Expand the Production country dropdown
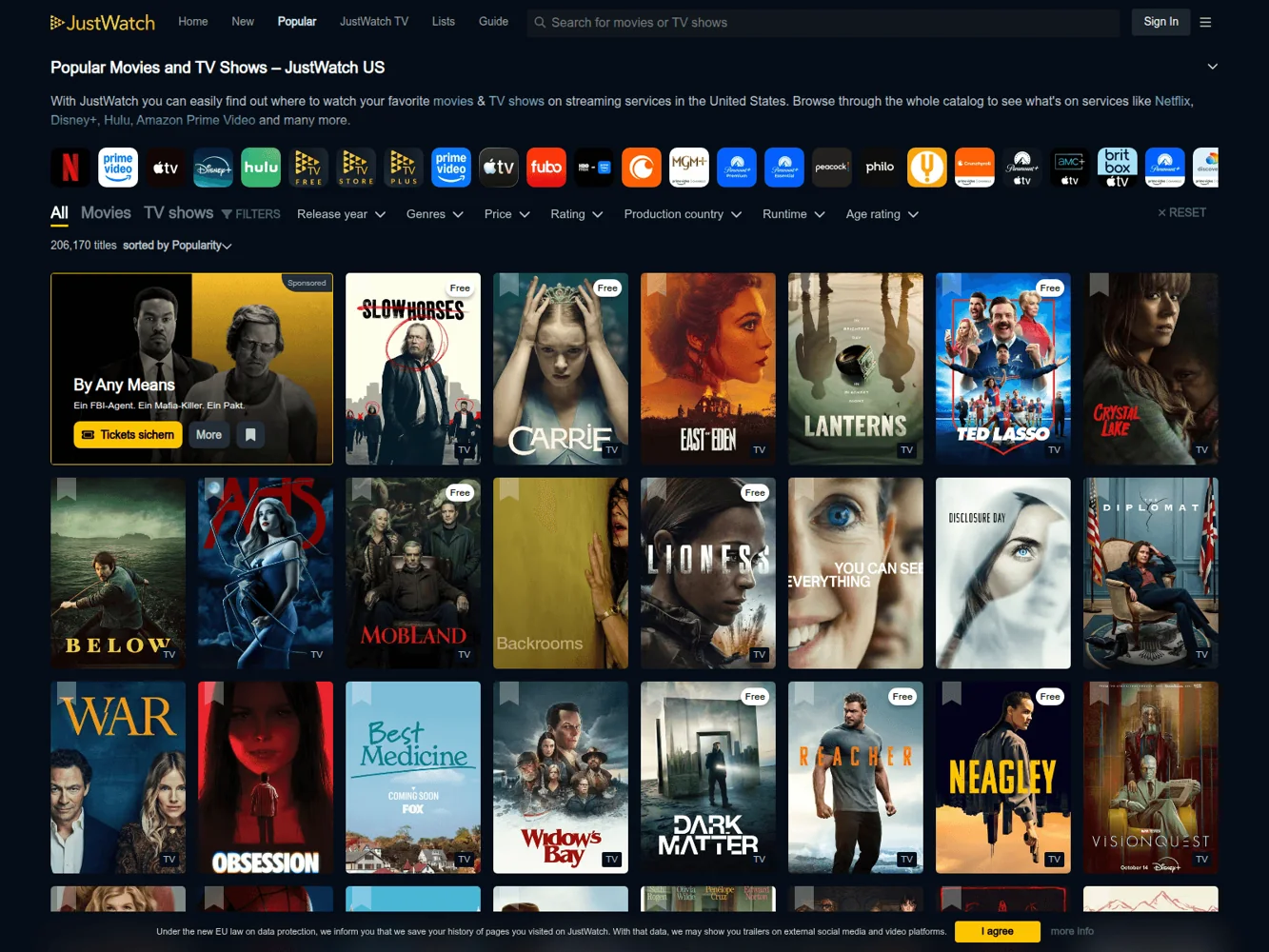The height and width of the screenshot is (952, 1269). 683,214
